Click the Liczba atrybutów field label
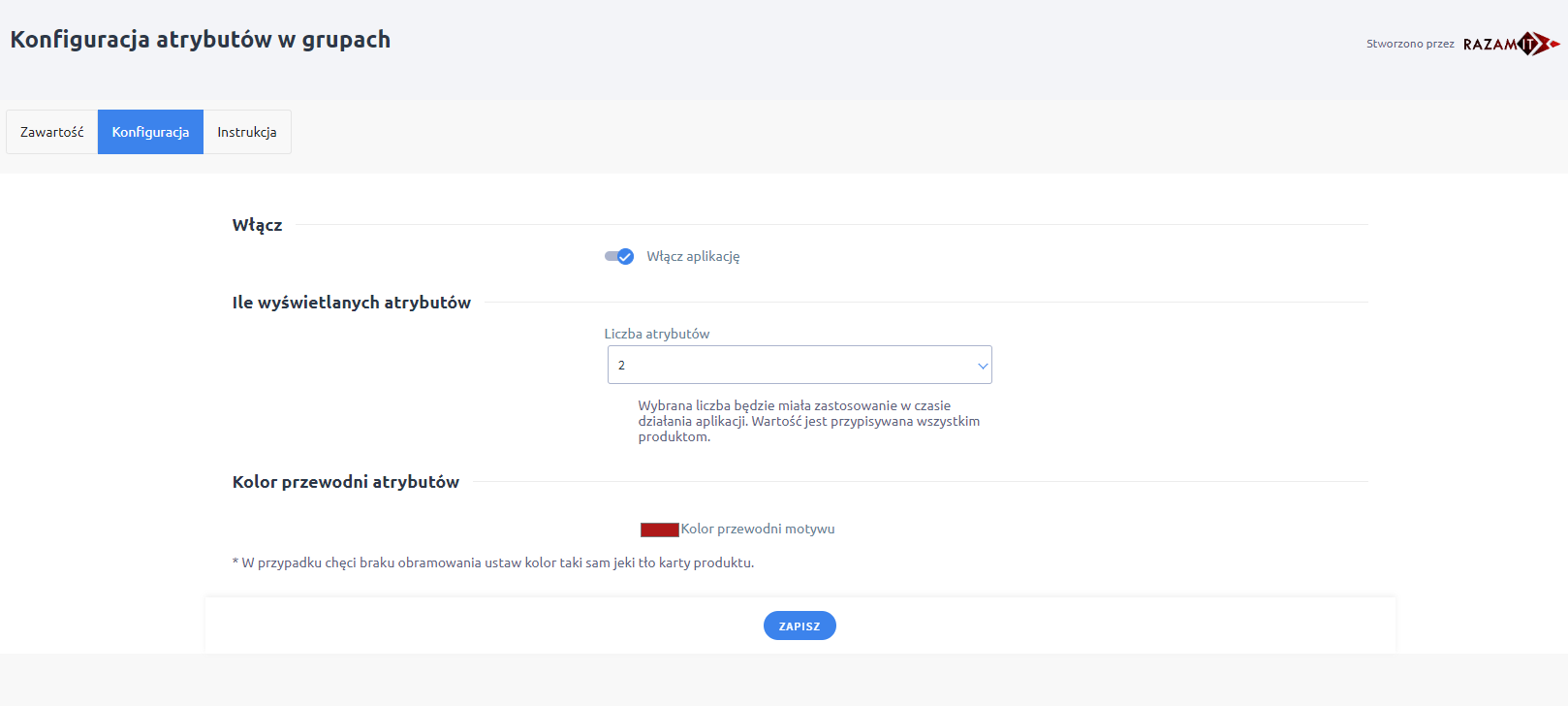1568x706 pixels. 657,334
